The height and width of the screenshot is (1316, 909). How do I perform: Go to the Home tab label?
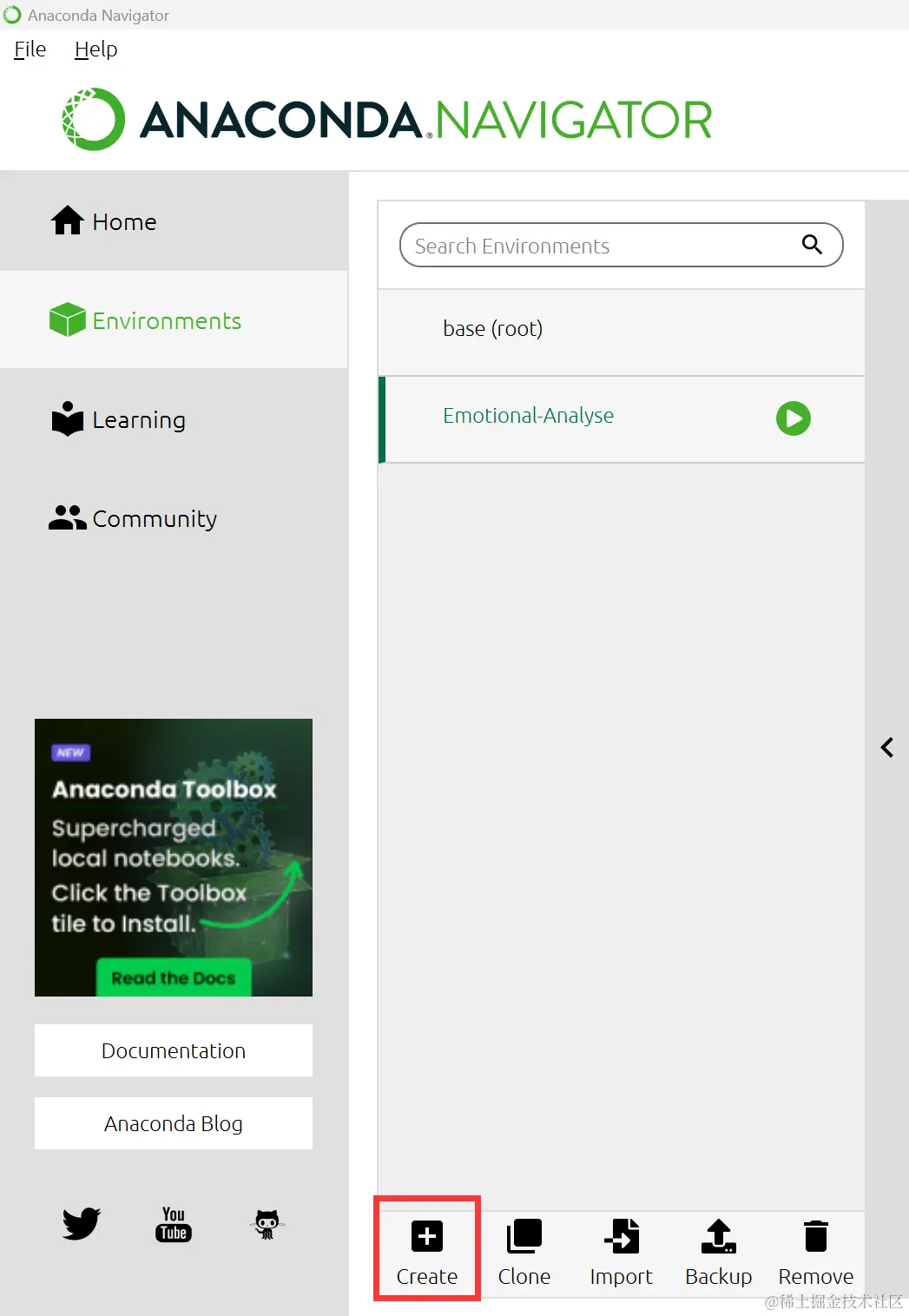coord(125,222)
